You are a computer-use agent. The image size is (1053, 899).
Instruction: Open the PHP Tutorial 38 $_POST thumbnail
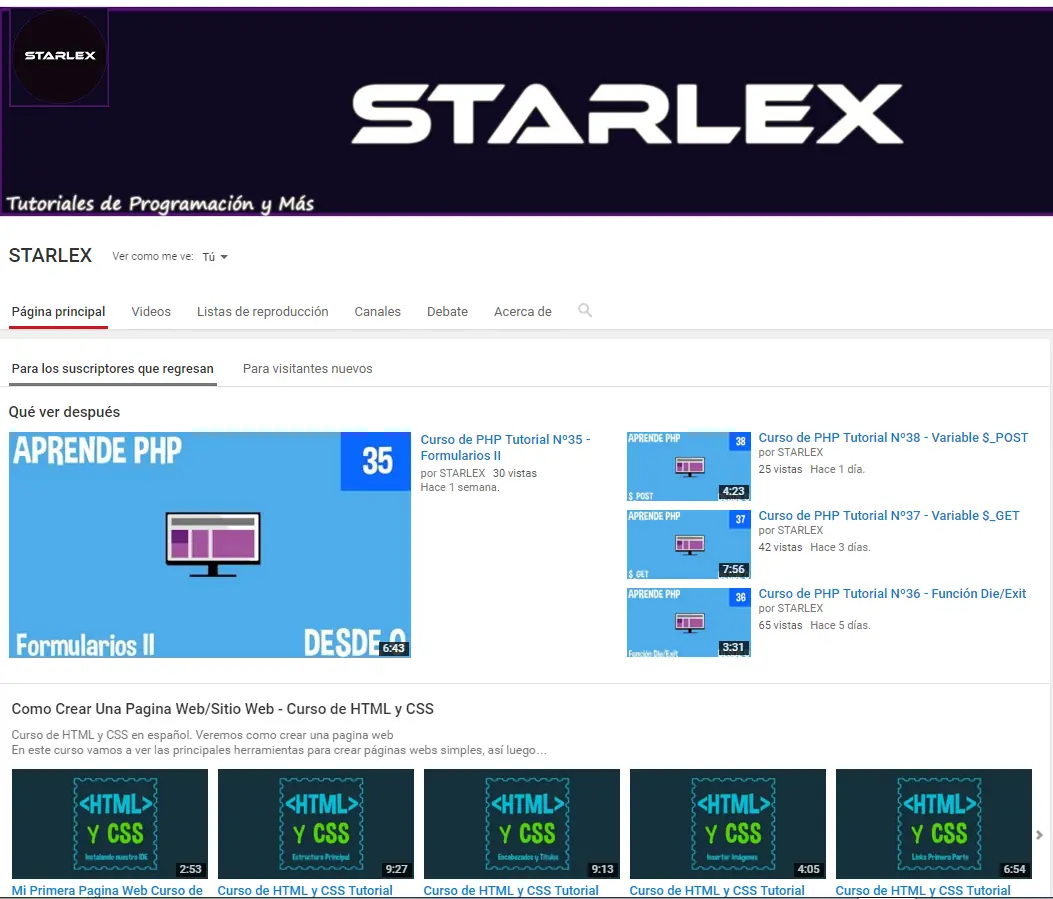coord(688,466)
